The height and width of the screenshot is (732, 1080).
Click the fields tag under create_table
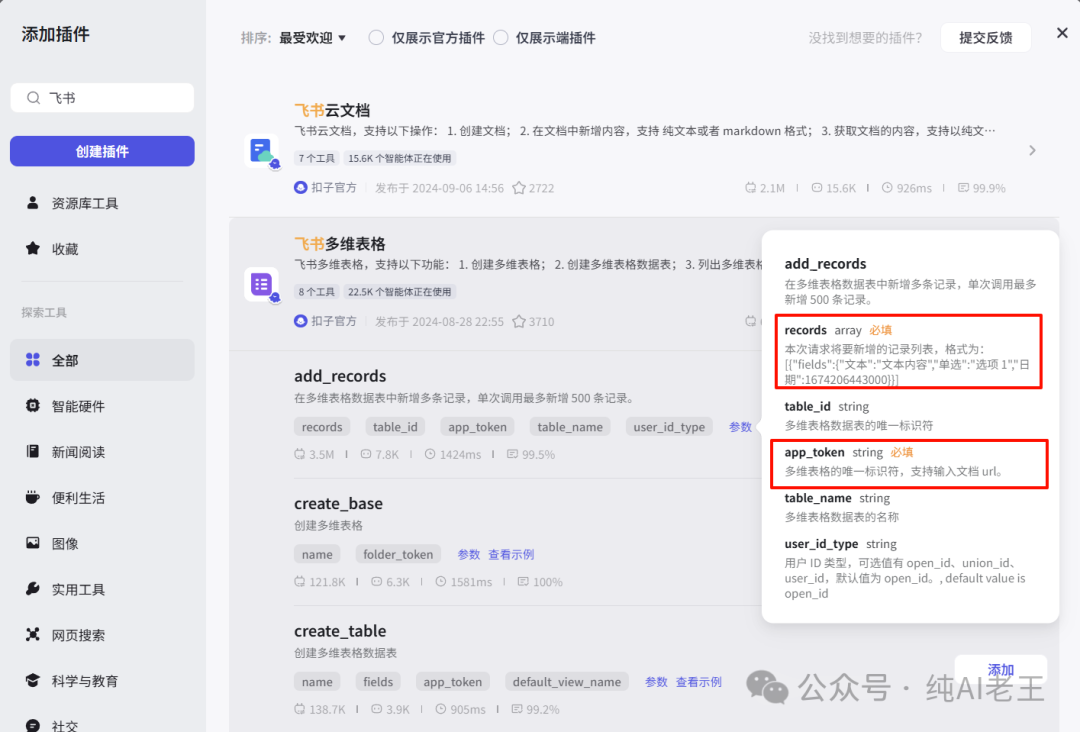[x=378, y=682]
